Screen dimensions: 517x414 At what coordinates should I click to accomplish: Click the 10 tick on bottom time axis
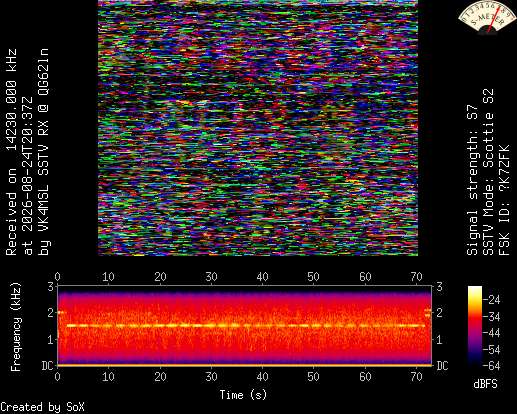tap(108, 377)
